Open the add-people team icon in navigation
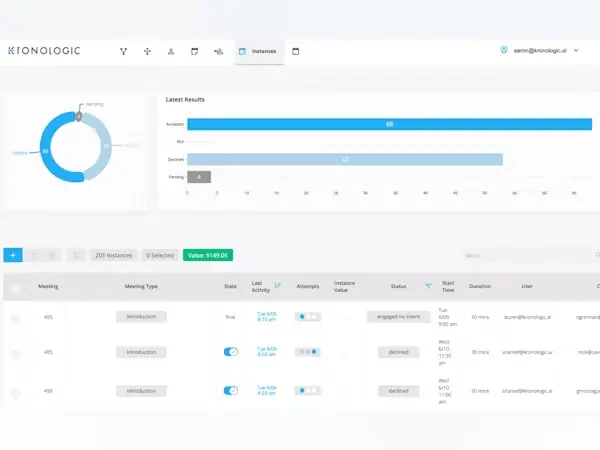Image resolution: width=600 pixels, height=450 pixels. (x=218, y=51)
